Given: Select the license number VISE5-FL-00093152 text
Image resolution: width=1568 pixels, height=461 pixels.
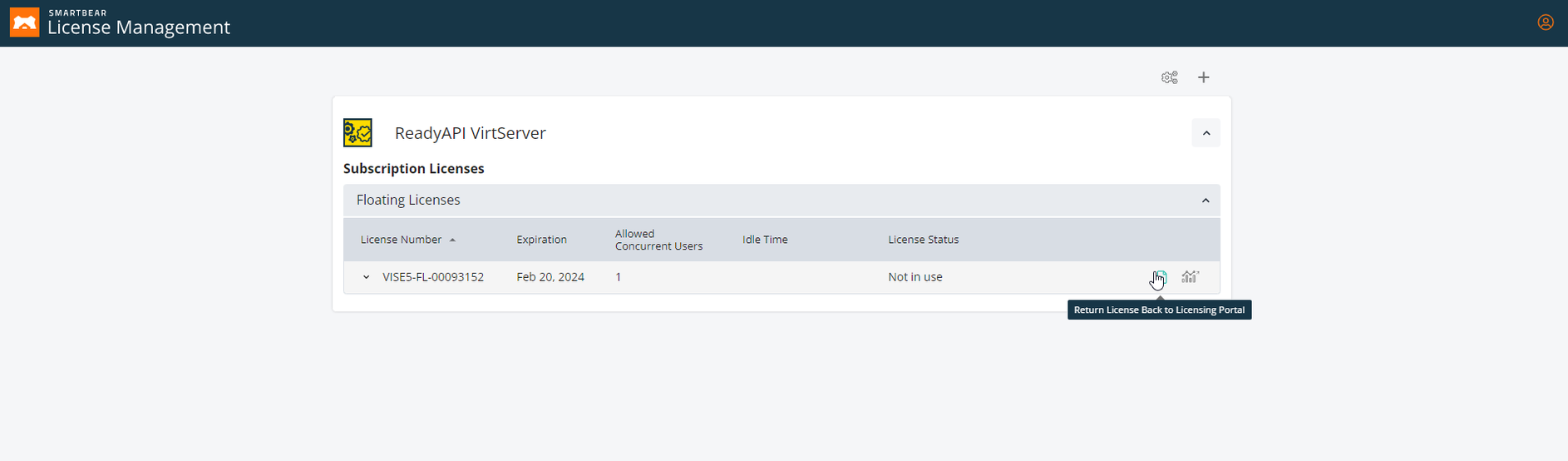Looking at the screenshot, I should pos(433,277).
